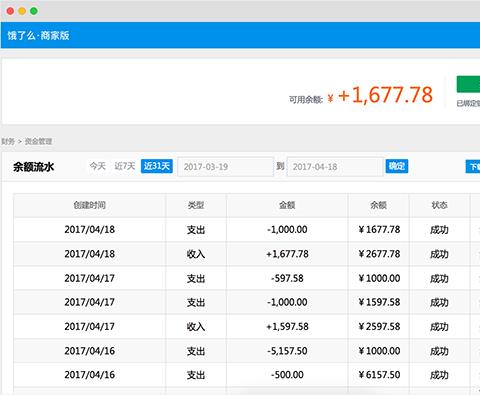Click the available balance +1,677.78
This screenshot has height=395, width=480.
pos(385,95)
